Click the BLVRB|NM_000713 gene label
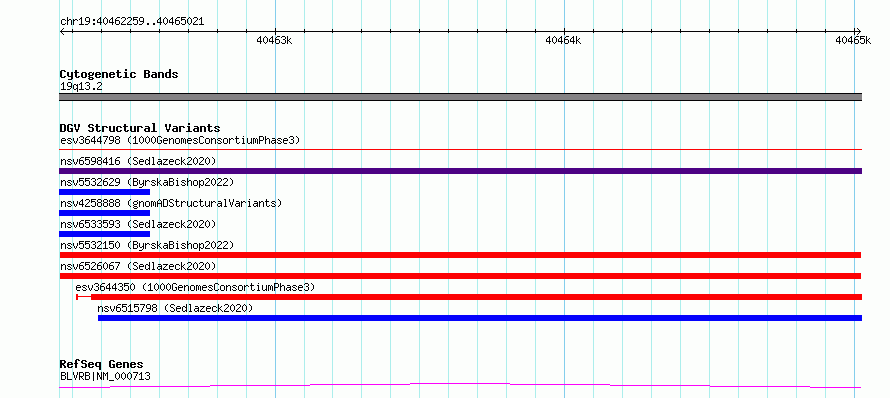 pyautogui.click(x=105, y=376)
